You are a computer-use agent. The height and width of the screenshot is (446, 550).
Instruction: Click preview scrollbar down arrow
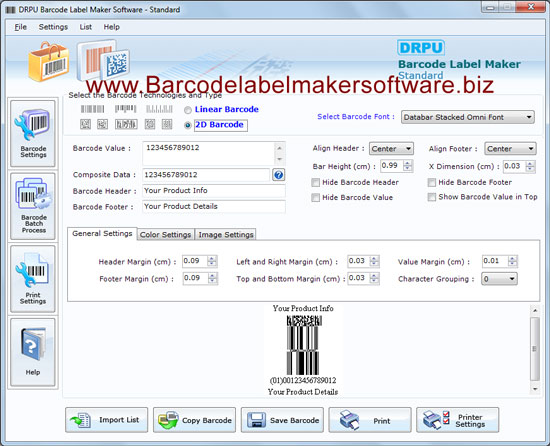(535, 388)
